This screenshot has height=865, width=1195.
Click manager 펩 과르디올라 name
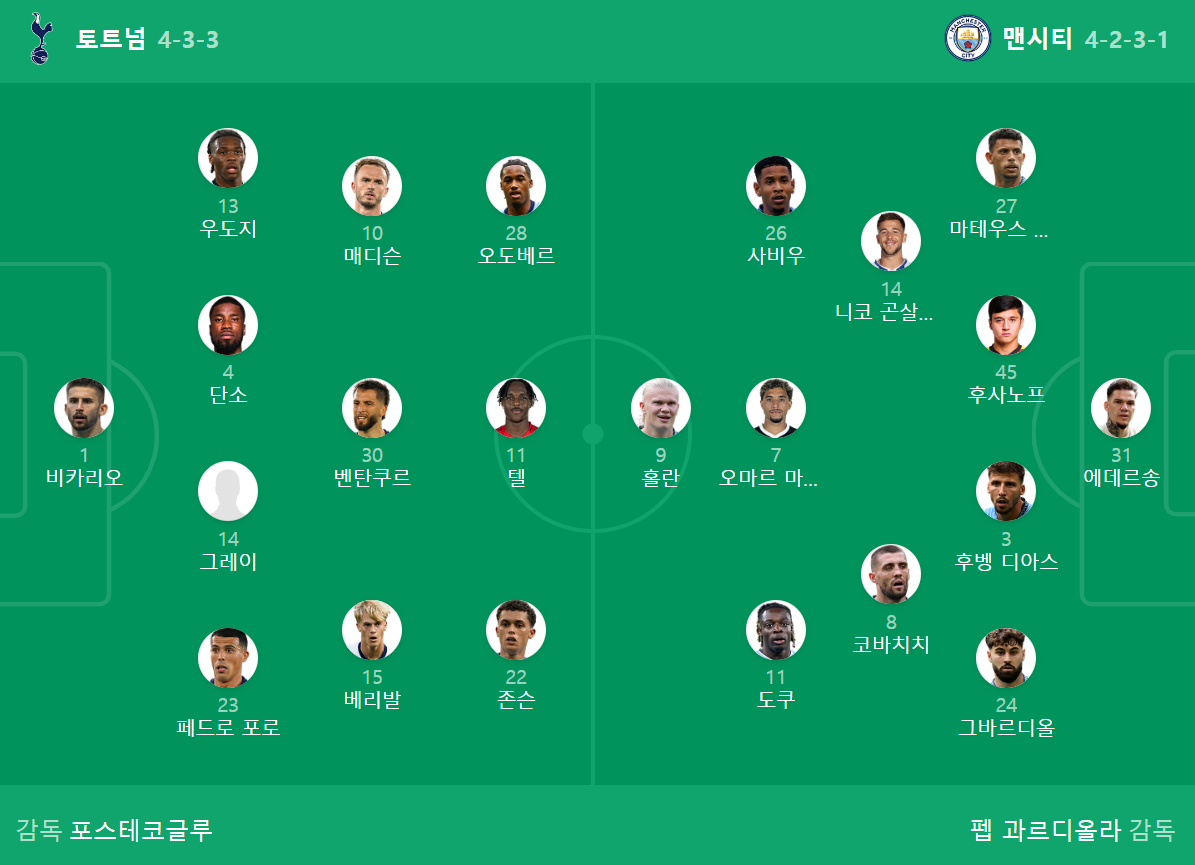pyautogui.click(x=1045, y=829)
